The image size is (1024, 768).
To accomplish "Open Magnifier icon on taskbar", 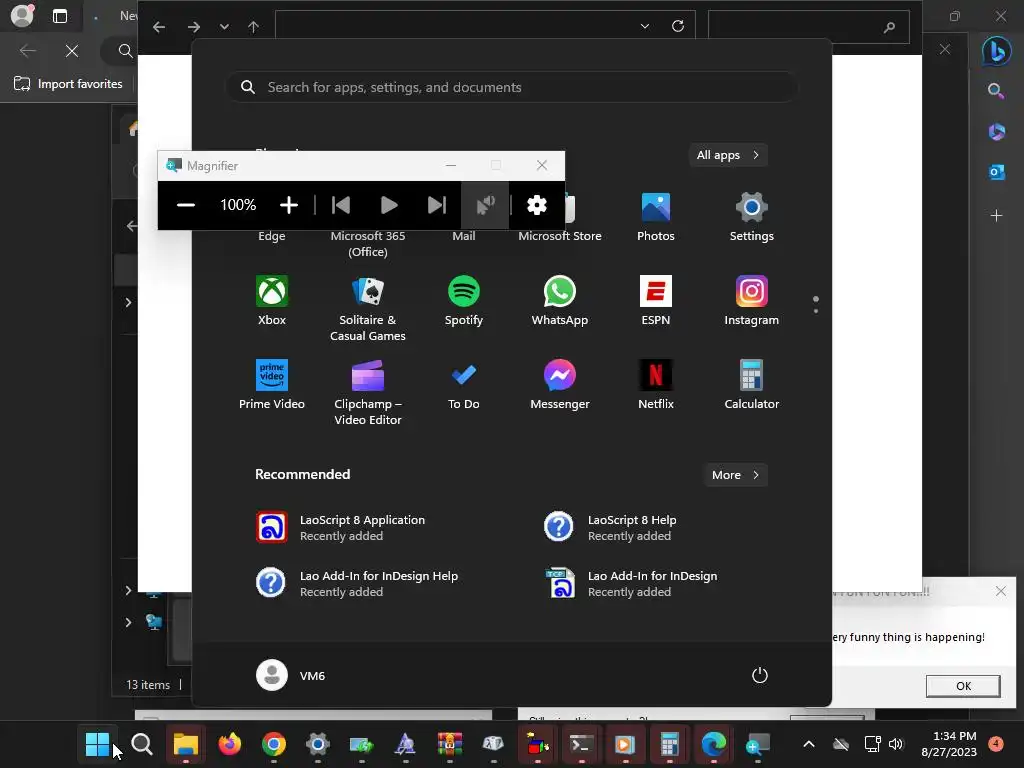I will click(x=758, y=744).
